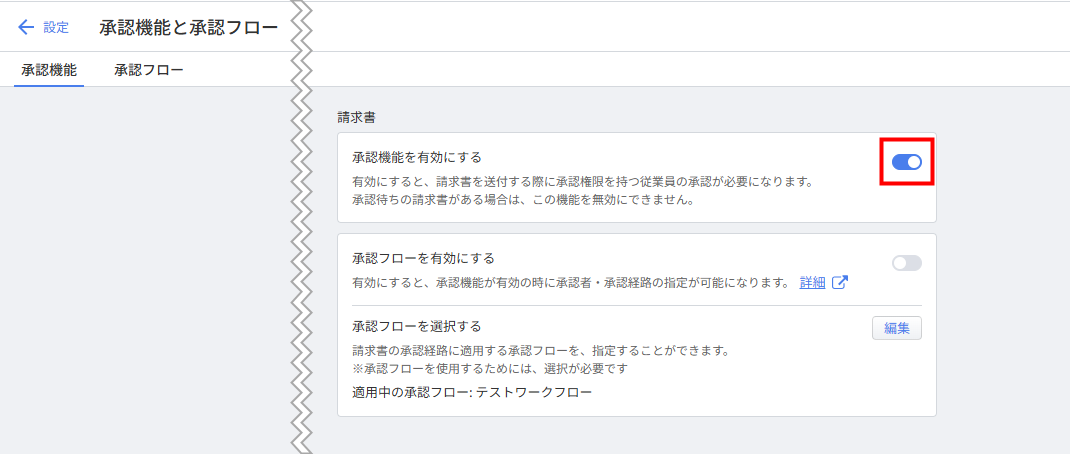This screenshot has width=1070, height=454.
Task: Click the text starting 請求書の承認経路に適用する
Action: (x=540, y=351)
